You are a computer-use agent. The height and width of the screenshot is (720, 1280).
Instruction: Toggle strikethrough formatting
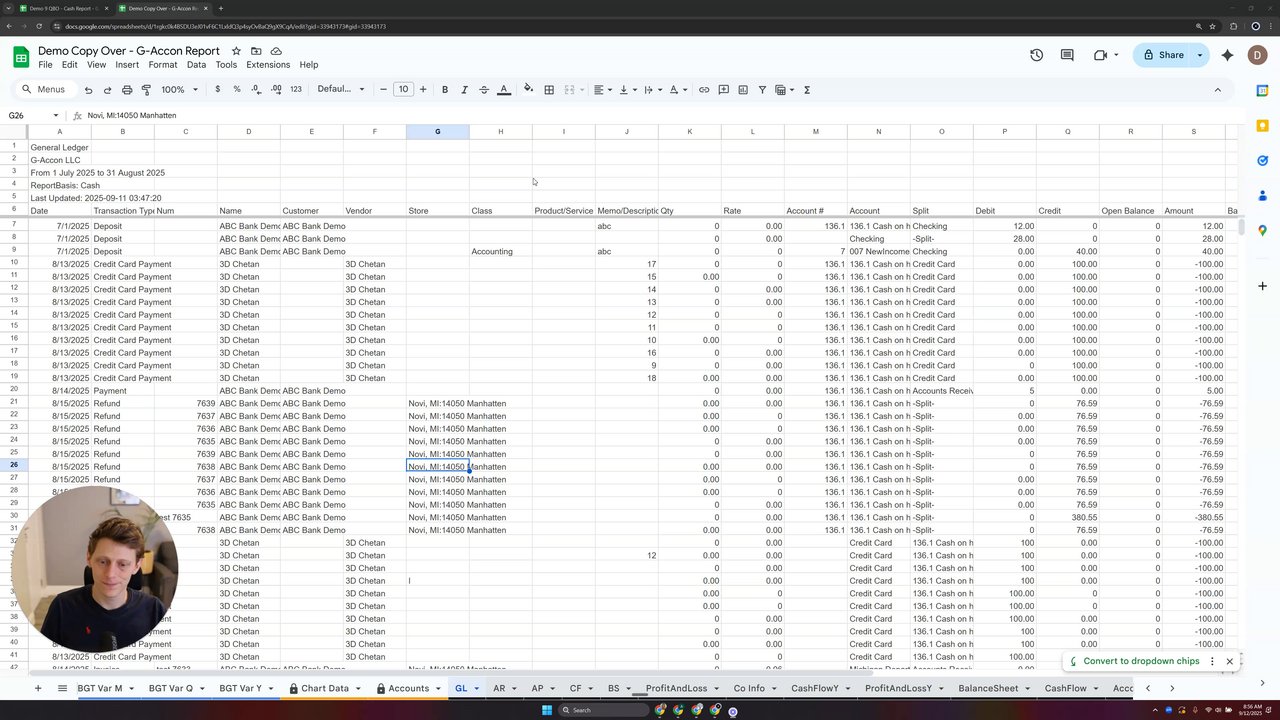pyautogui.click(x=484, y=90)
